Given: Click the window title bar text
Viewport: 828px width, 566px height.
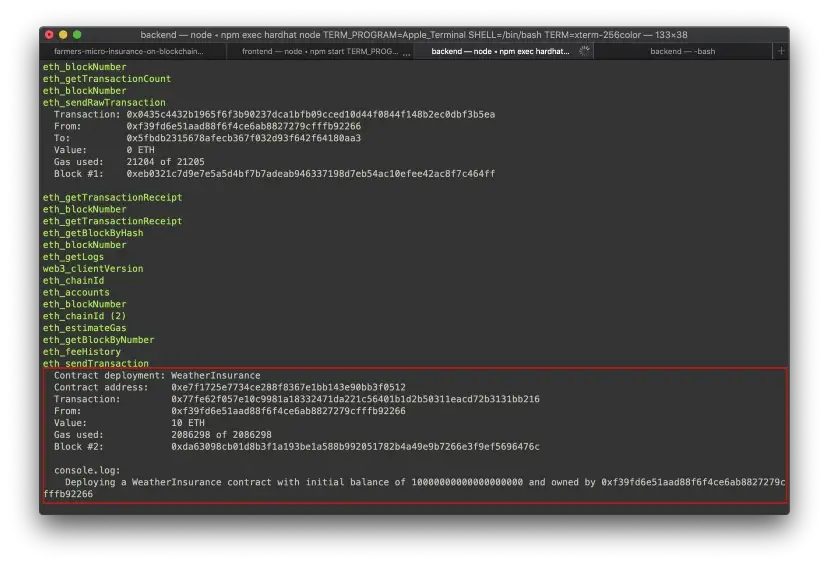Looking at the screenshot, I should [414, 34].
